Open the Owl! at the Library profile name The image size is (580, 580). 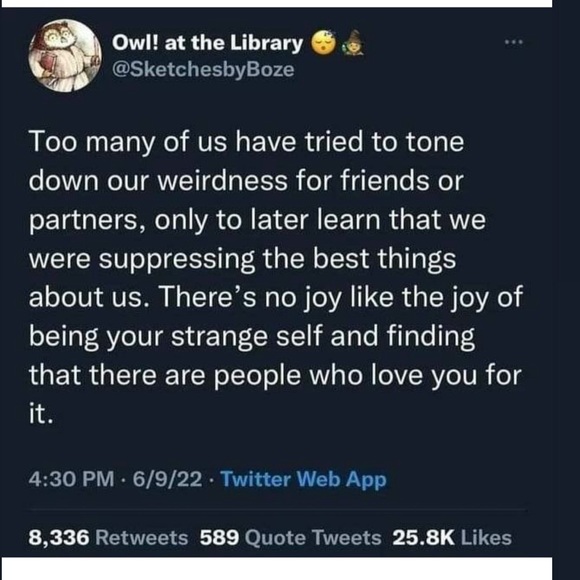208,43
